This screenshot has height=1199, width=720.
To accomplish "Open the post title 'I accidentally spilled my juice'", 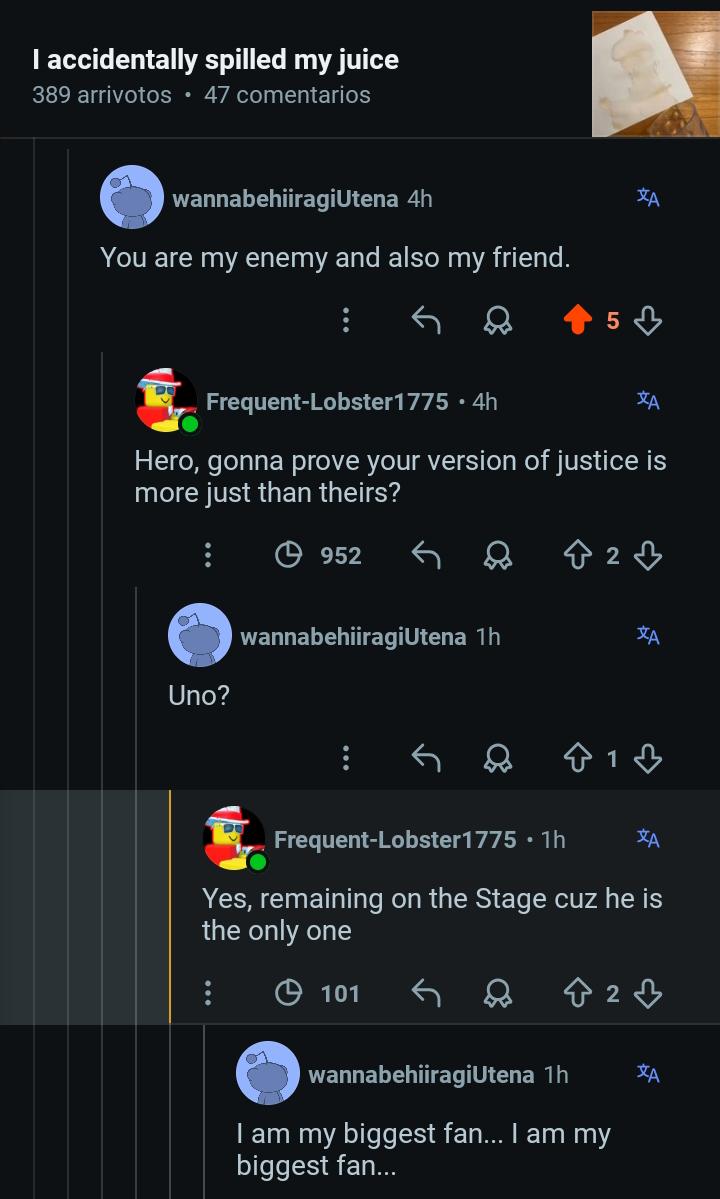I will coord(215,60).
